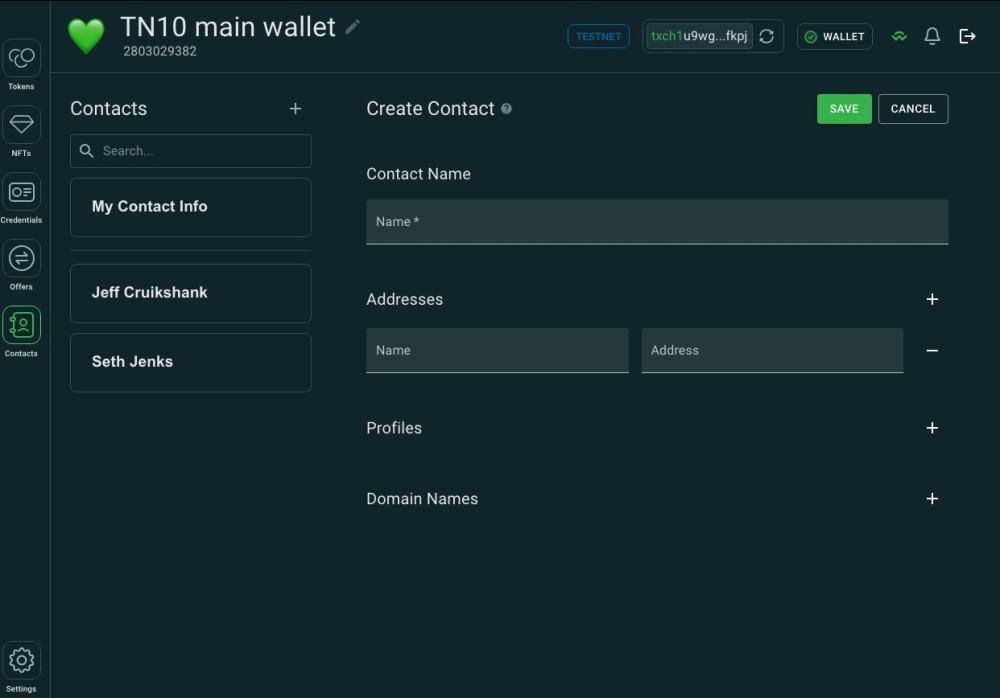This screenshot has width=1000, height=698.
Task: Focus the contacts Search field
Action: point(191,151)
